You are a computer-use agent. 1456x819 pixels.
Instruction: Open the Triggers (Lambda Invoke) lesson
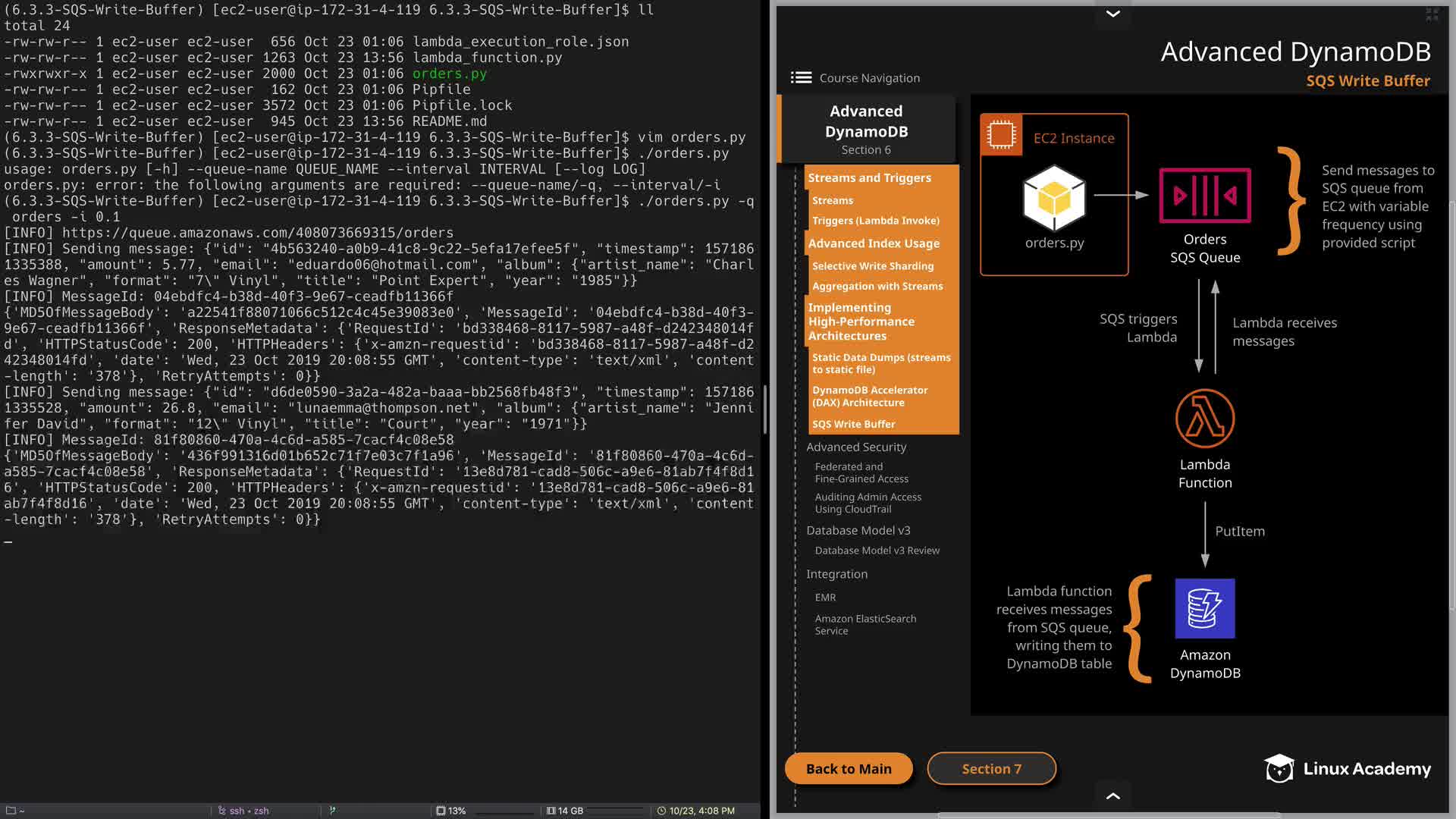875,221
